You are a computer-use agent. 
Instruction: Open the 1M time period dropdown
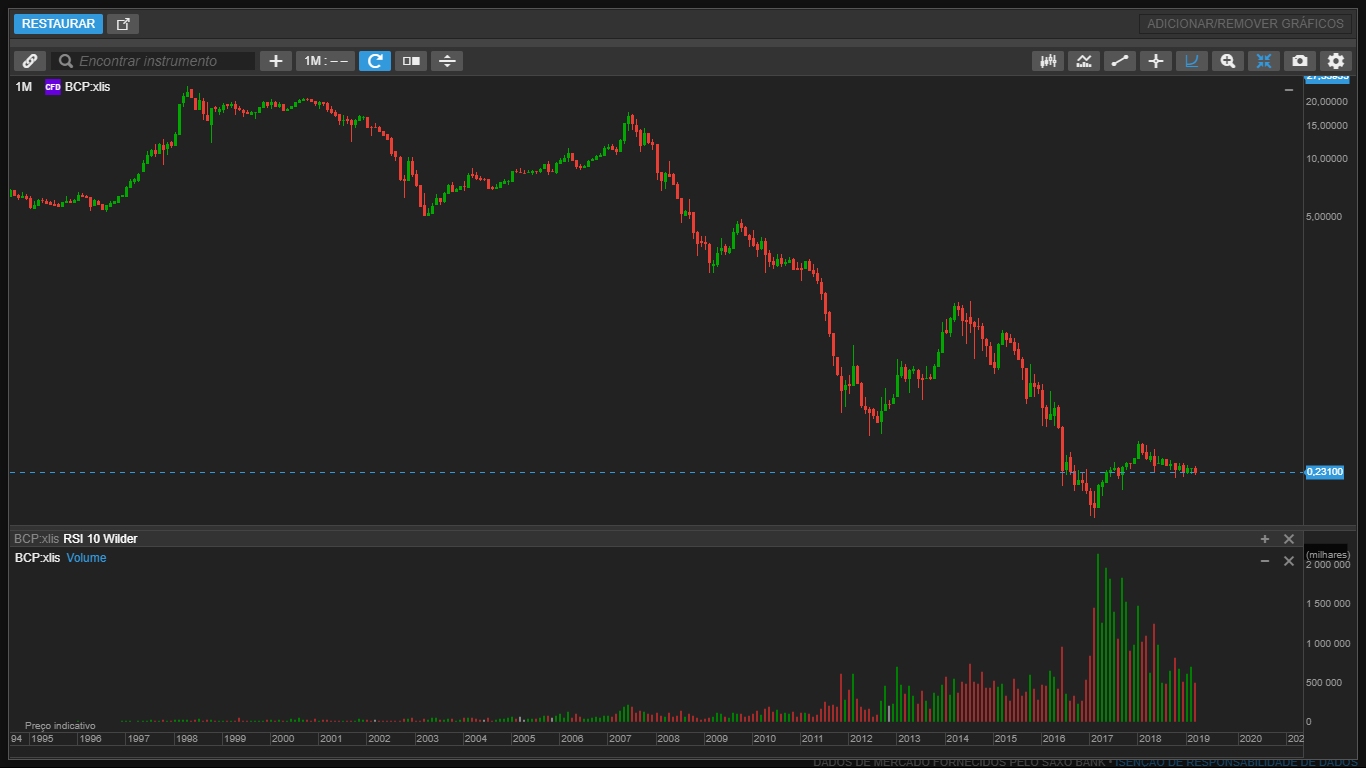[325, 61]
